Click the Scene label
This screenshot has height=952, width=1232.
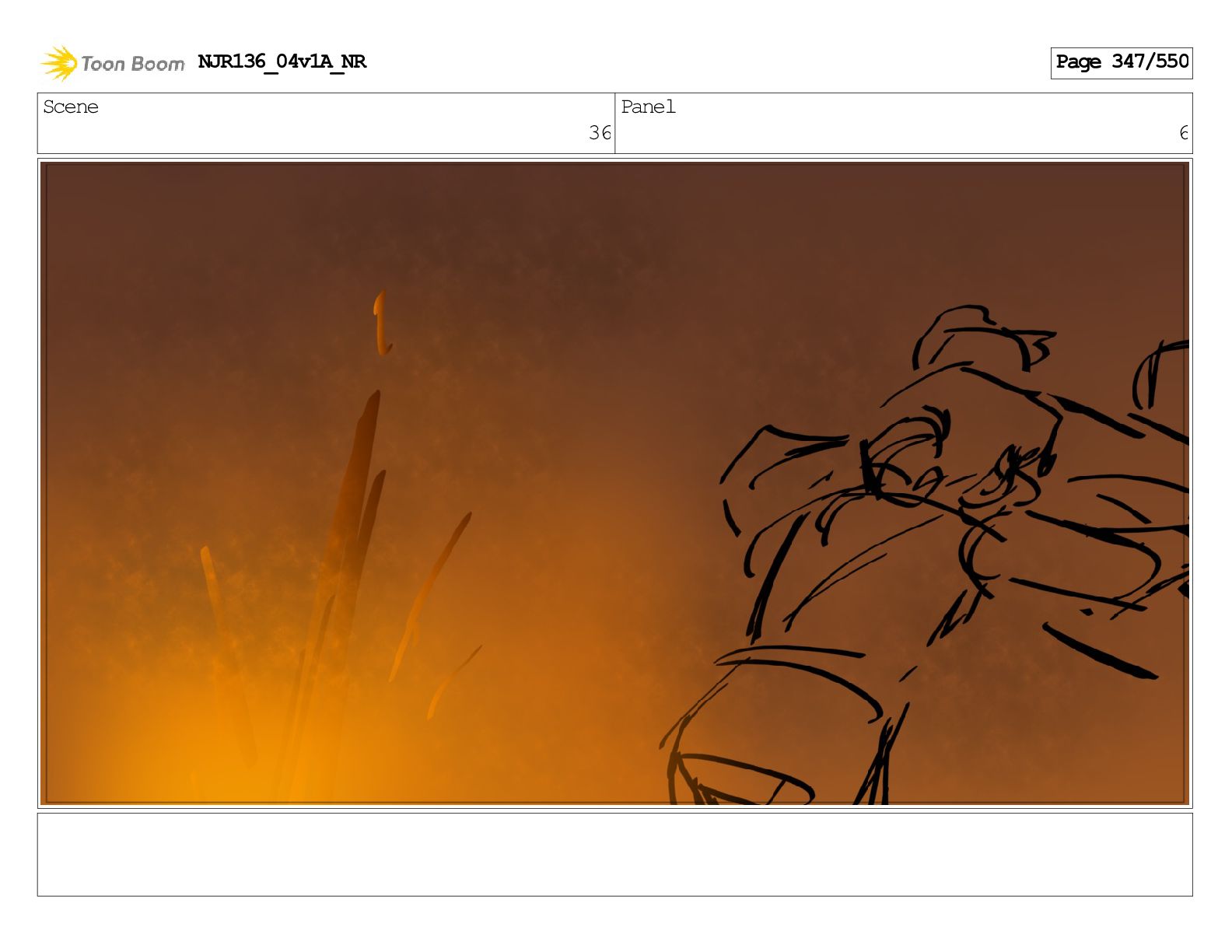71,107
